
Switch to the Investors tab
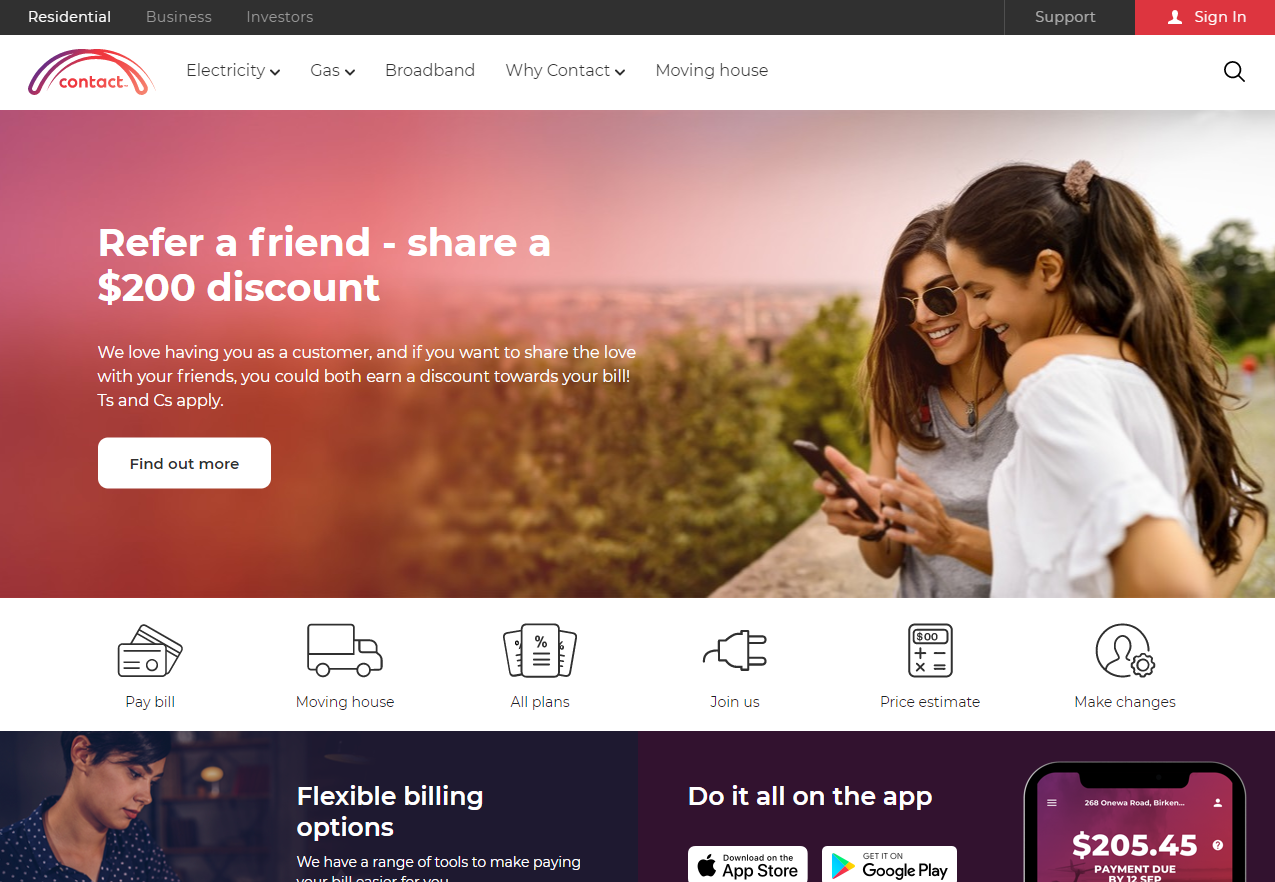pyautogui.click(x=280, y=17)
